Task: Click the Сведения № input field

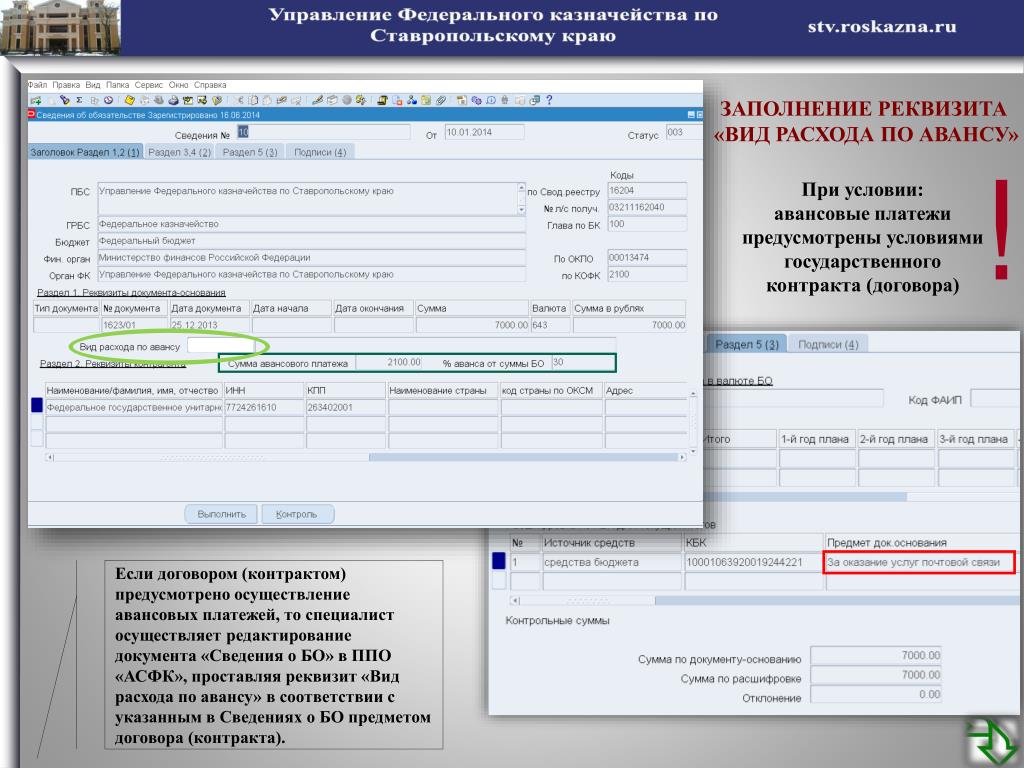Action: pos(323,132)
